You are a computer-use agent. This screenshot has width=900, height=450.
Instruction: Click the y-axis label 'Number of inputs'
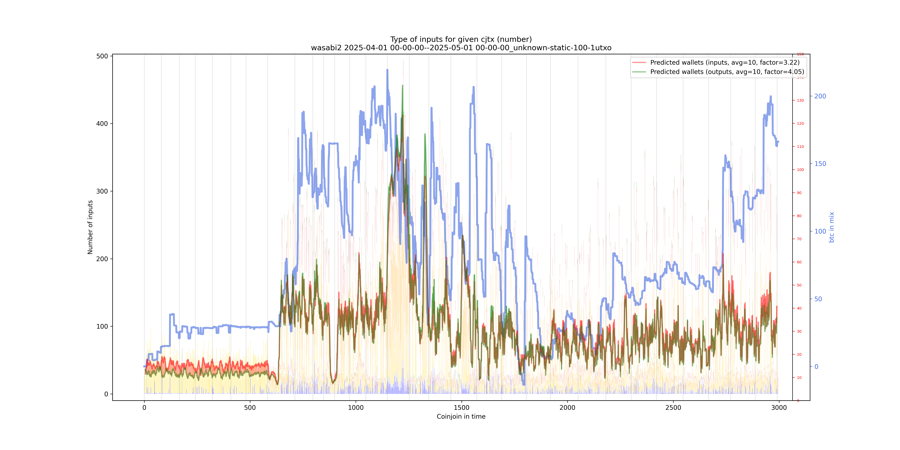pos(90,227)
